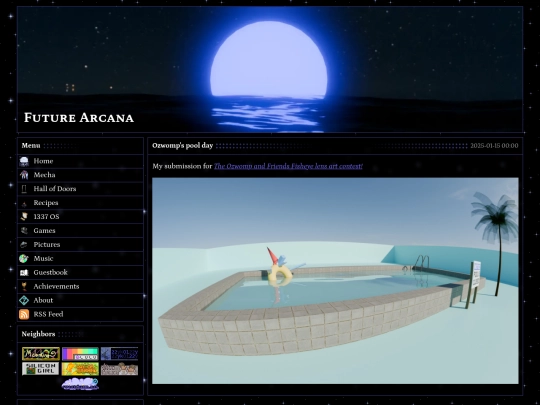Click the Pictures icon in the menu

(x=24, y=245)
